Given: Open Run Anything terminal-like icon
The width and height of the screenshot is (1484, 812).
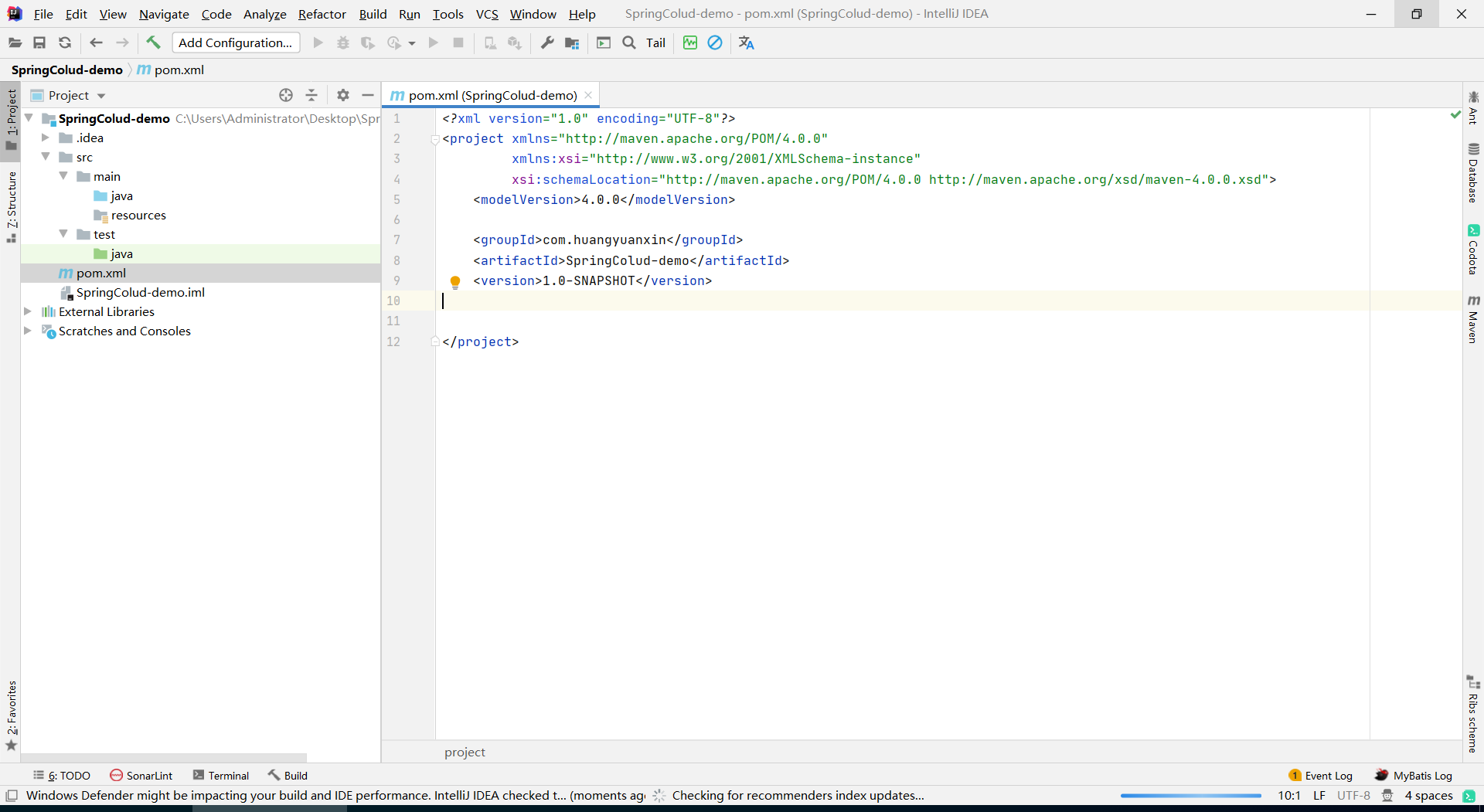Looking at the screenshot, I should click(x=604, y=43).
